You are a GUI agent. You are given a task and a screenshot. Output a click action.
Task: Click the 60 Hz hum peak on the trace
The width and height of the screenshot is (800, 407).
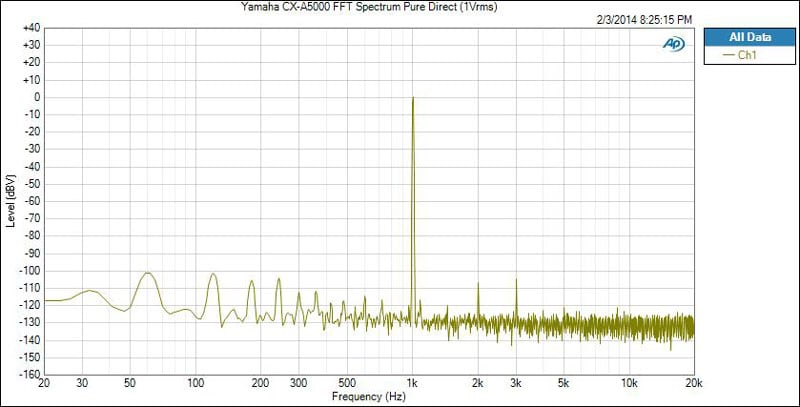147,273
